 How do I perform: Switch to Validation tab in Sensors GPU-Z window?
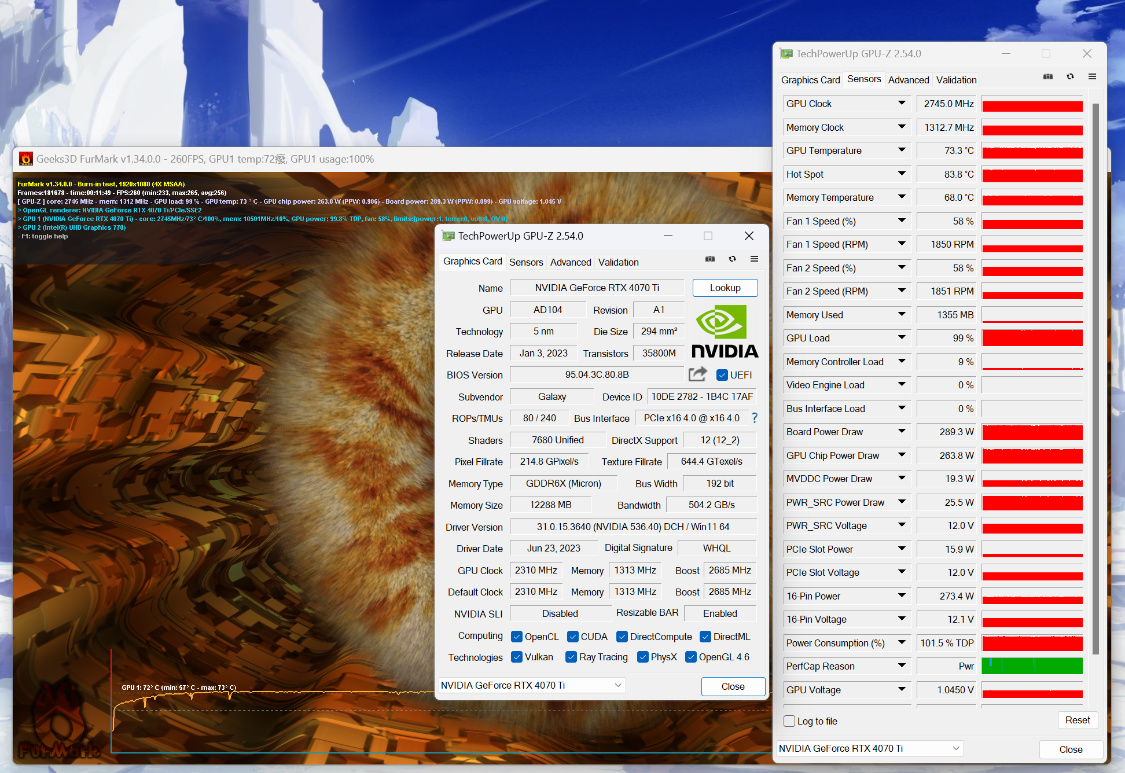click(956, 80)
